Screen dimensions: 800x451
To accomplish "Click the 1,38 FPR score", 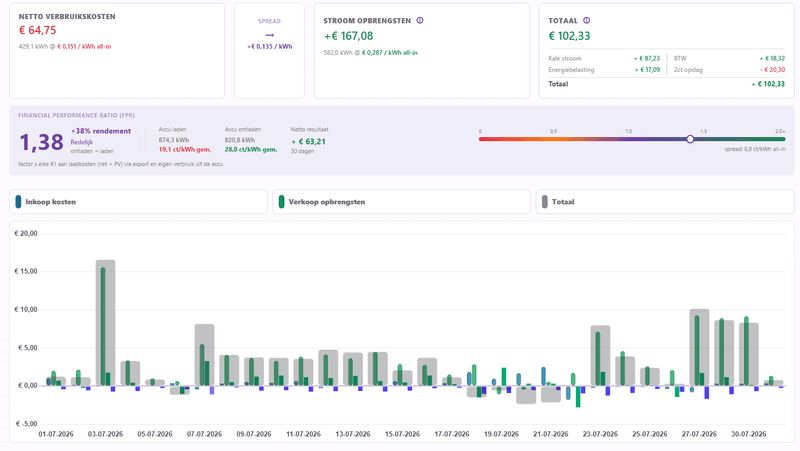I will (41, 142).
